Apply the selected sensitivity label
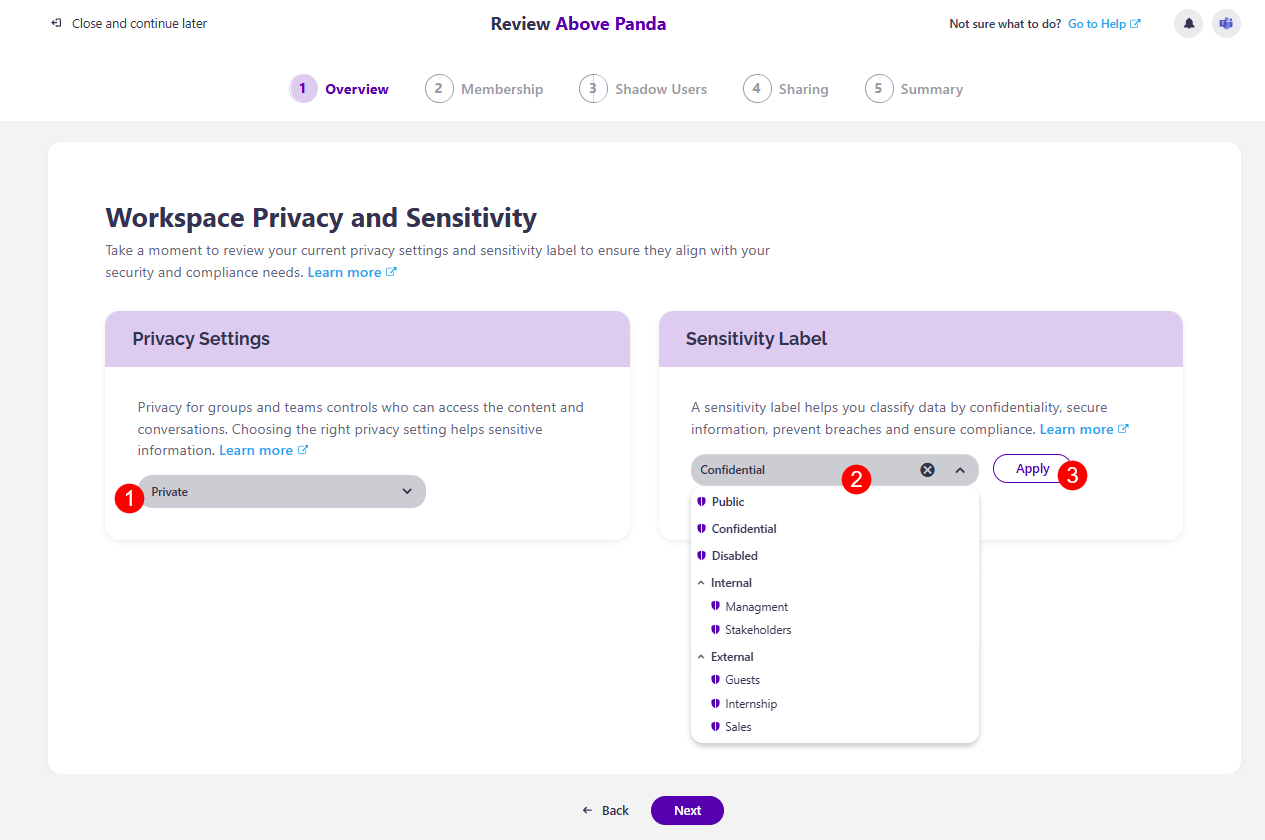The width and height of the screenshot is (1265, 840). (x=1031, y=468)
